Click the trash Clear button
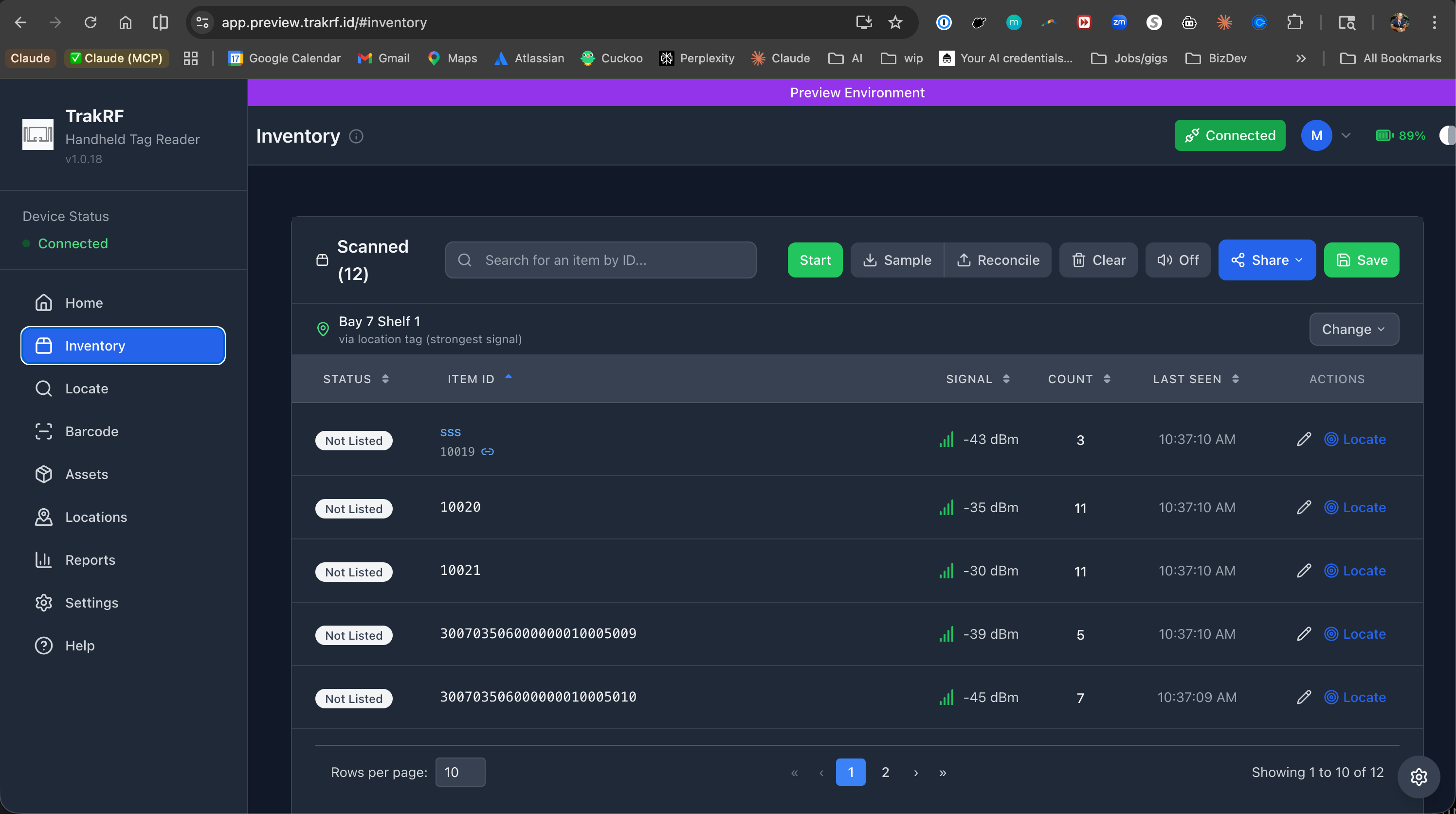Screen dimensions: 1456x814 [x=1098, y=260]
